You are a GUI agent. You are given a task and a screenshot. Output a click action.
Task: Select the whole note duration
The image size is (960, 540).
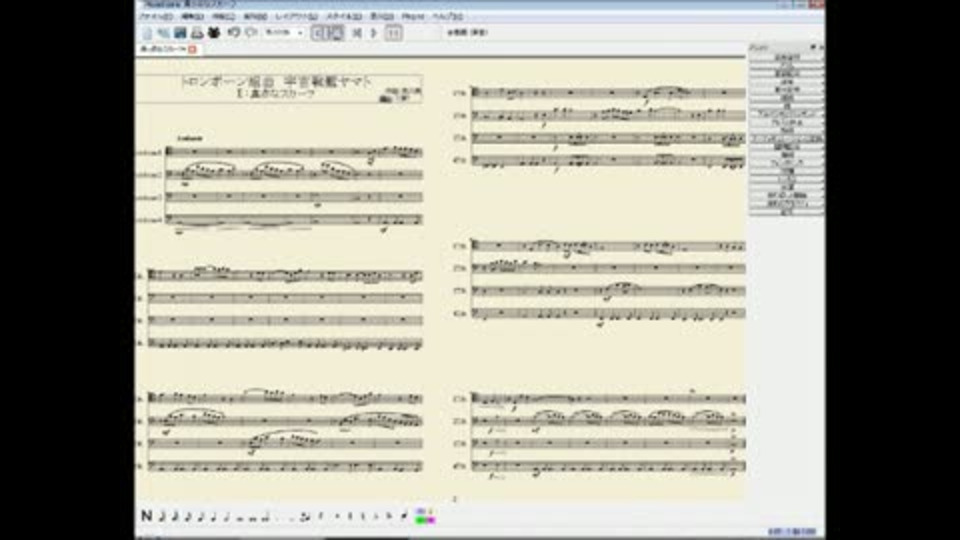tap(240, 517)
